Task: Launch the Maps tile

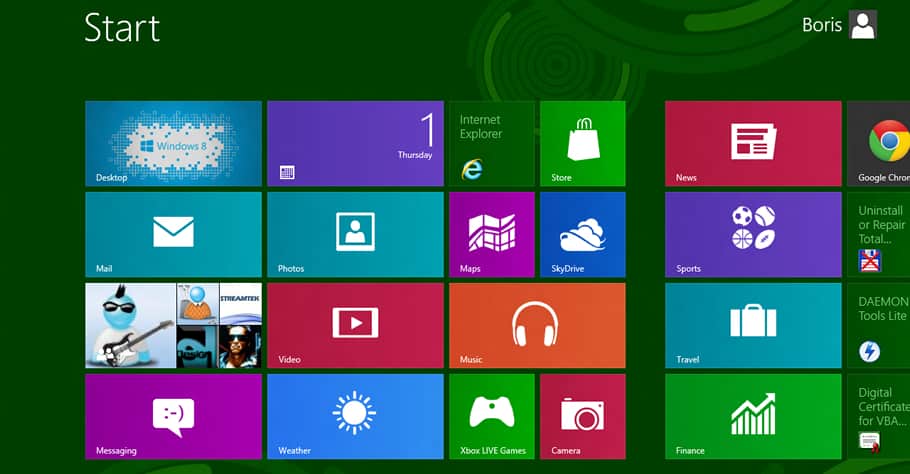Action: (x=491, y=234)
